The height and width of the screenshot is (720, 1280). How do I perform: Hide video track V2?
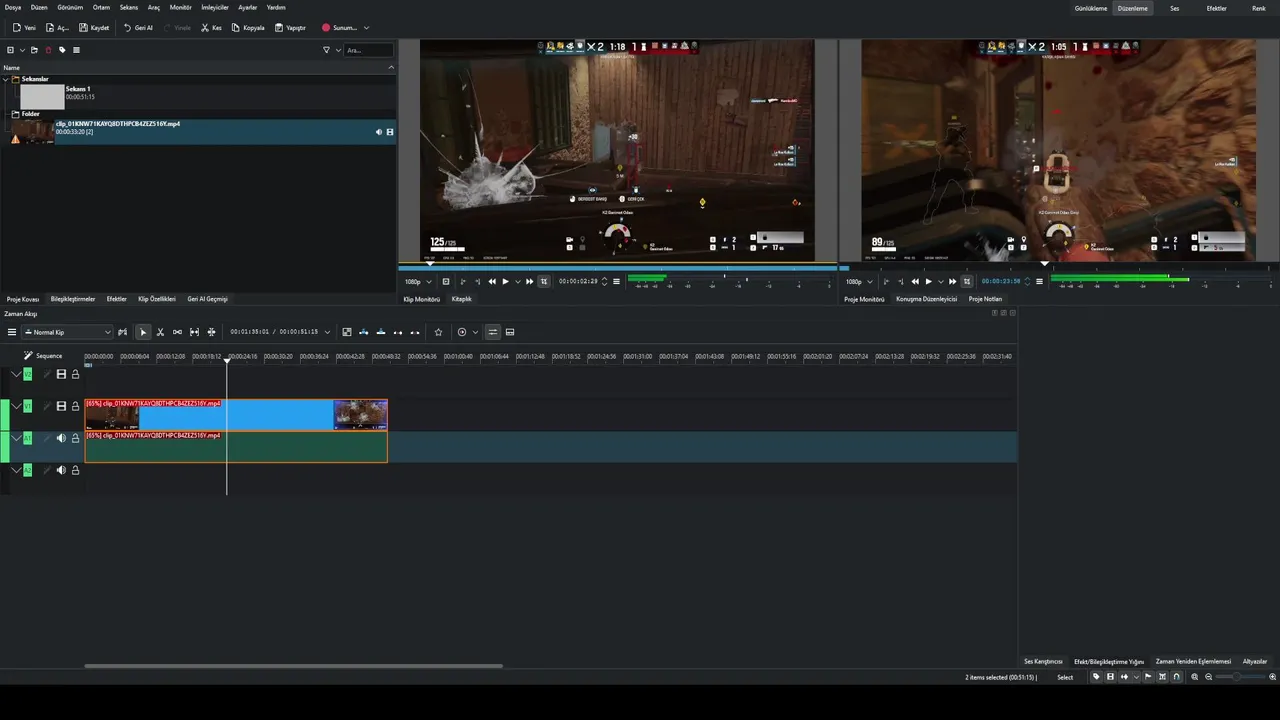(x=61, y=374)
